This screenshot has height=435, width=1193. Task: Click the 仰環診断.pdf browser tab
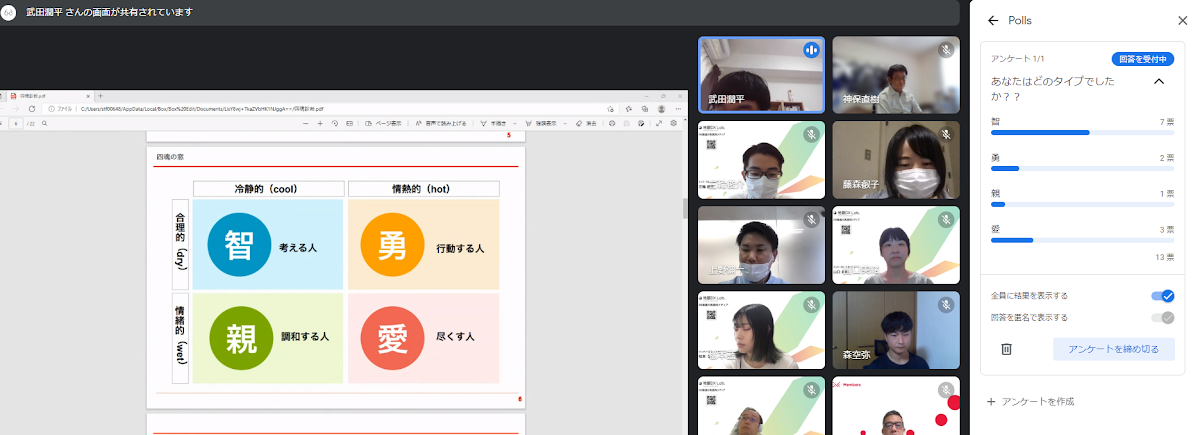point(50,96)
